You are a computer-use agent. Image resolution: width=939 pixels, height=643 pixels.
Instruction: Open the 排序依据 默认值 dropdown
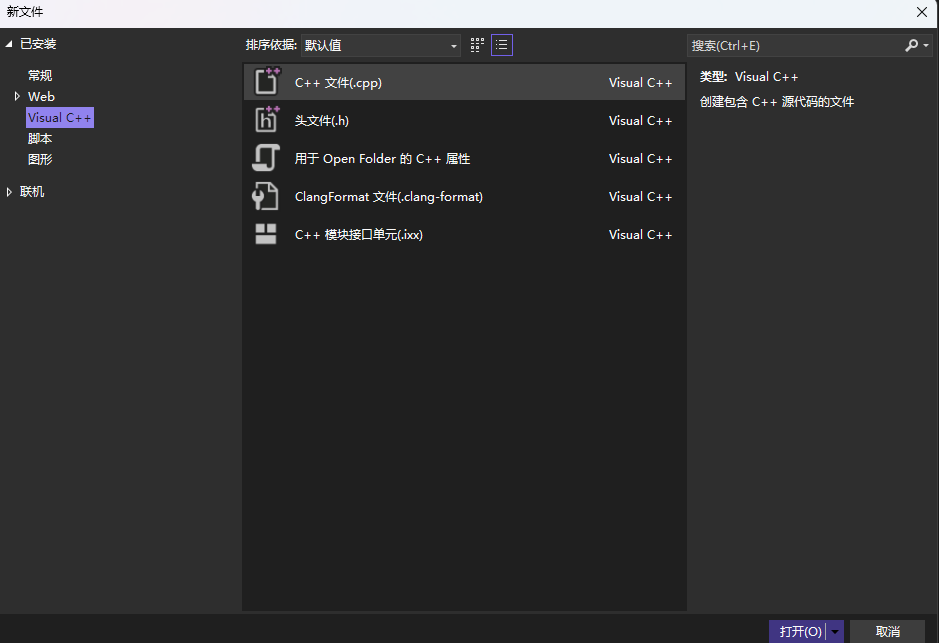point(381,46)
